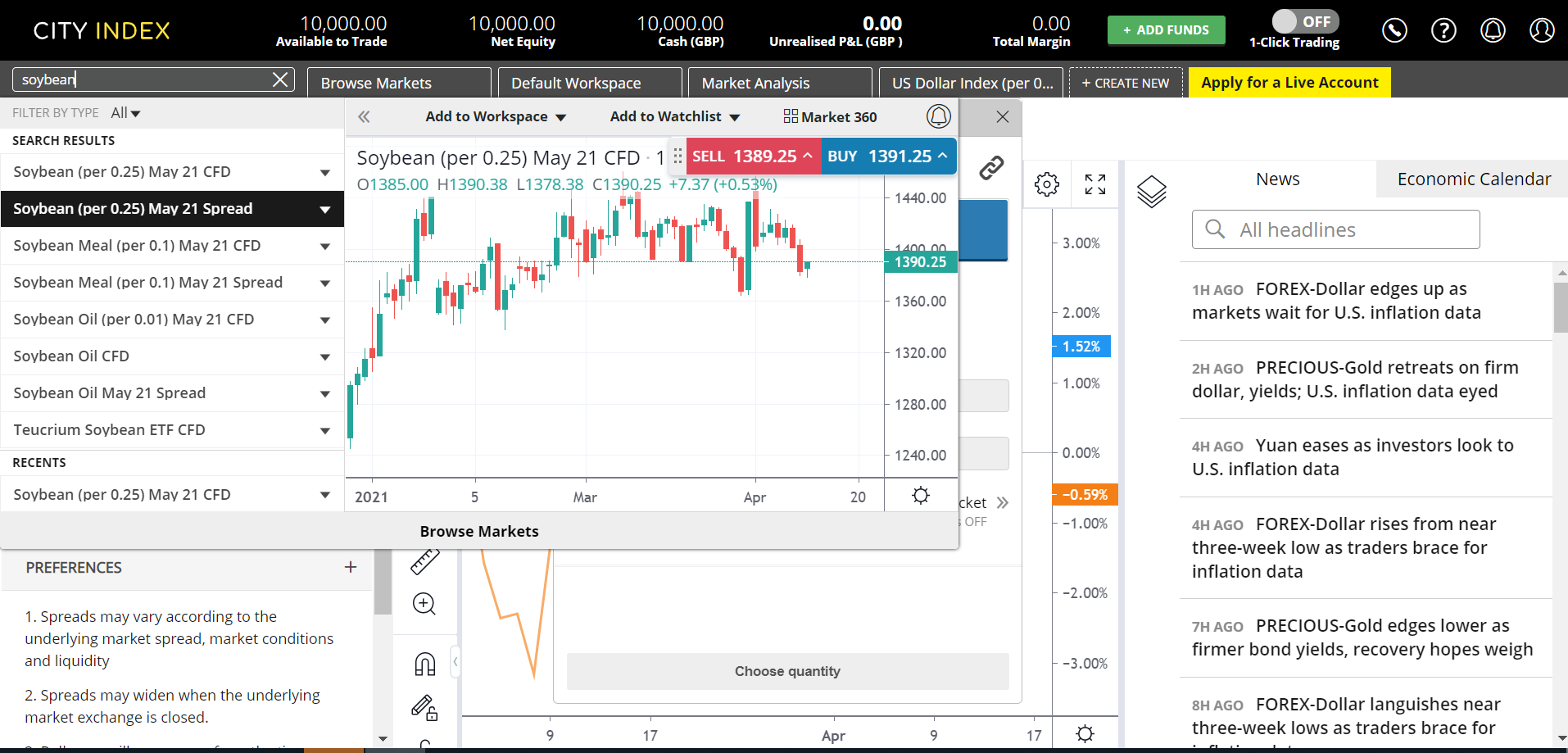1568x753 pixels.
Task: Open Add to Watchlist dropdown
Action: coord(674,117)
